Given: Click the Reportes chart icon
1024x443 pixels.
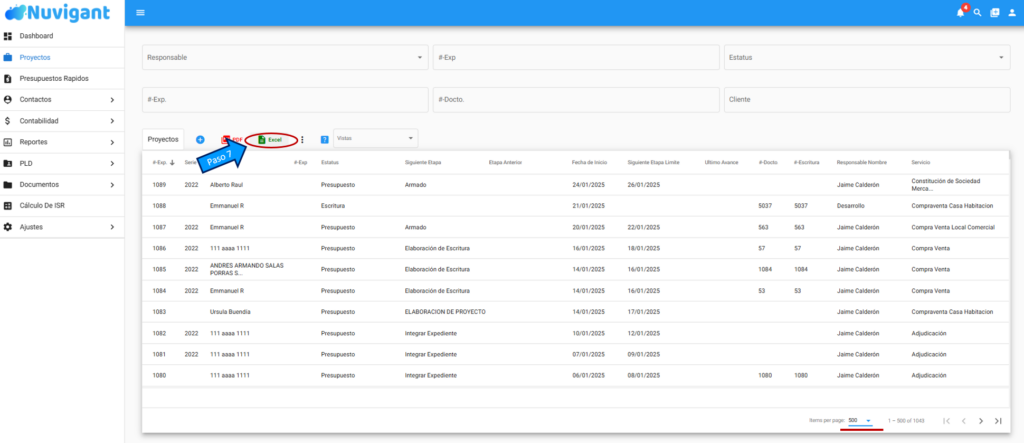Looking at the screenshot, I should coord(8,142).
